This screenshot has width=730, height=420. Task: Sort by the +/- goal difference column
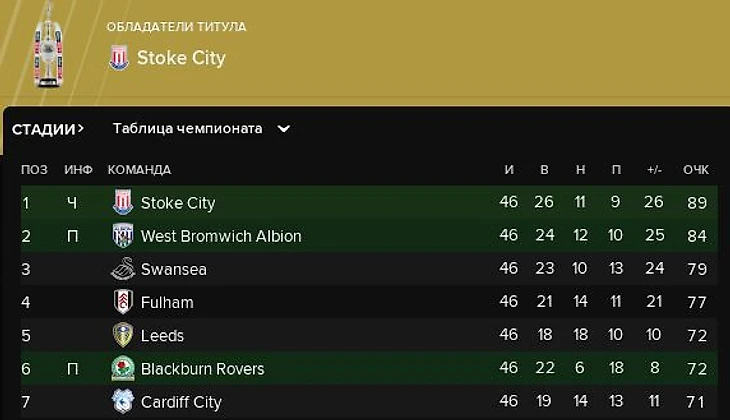(654, 170)
